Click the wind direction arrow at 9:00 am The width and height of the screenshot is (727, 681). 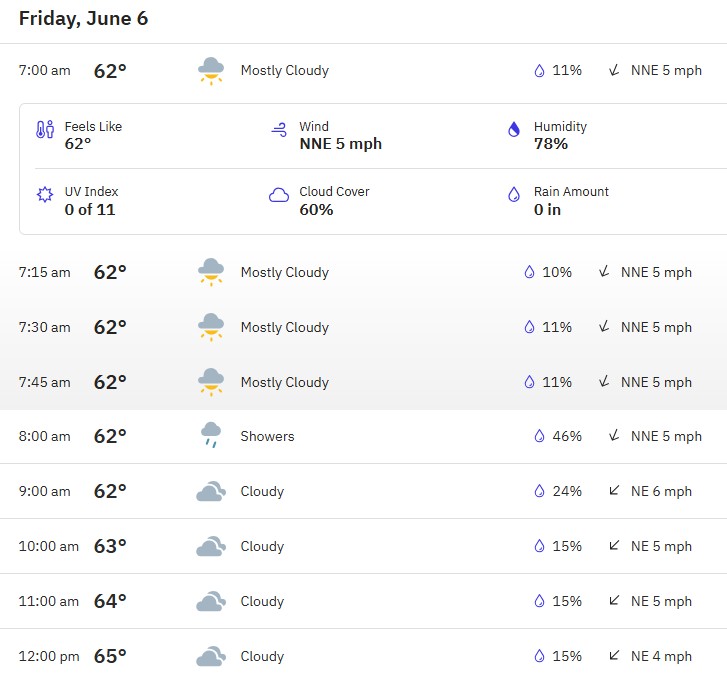click(x=614, y=490)
